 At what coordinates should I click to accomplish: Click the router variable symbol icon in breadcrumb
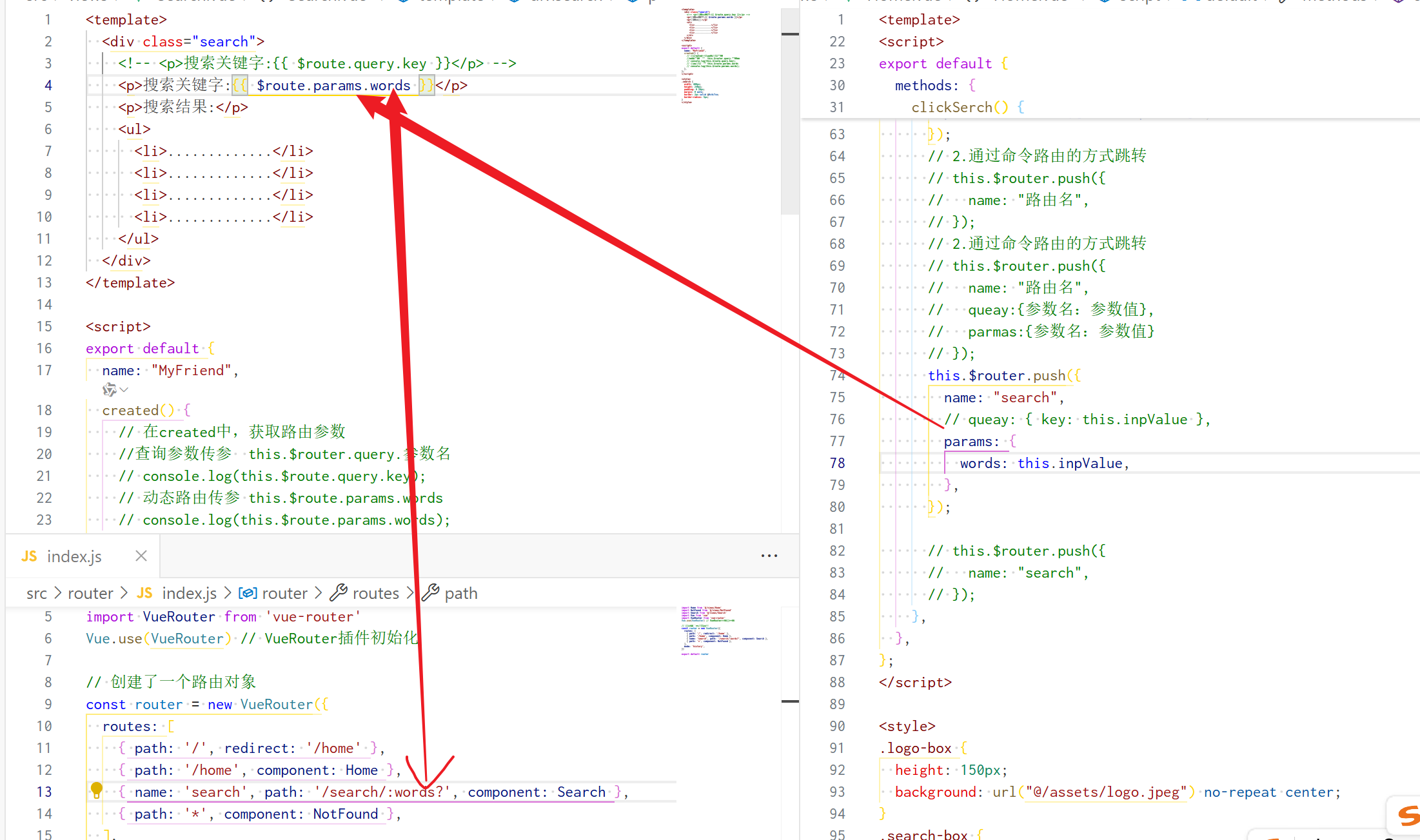pos(248,593)
